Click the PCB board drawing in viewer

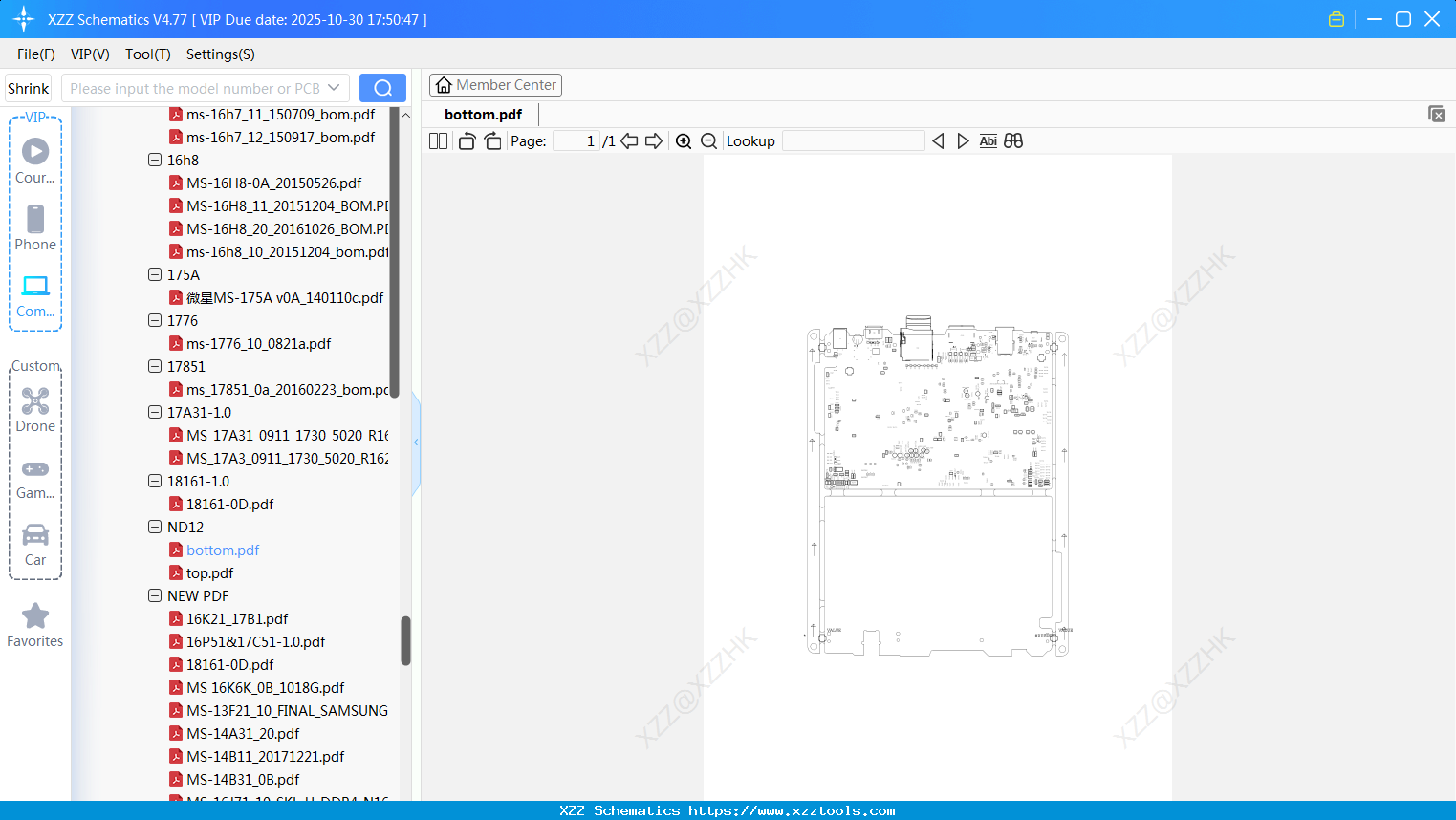938,486
